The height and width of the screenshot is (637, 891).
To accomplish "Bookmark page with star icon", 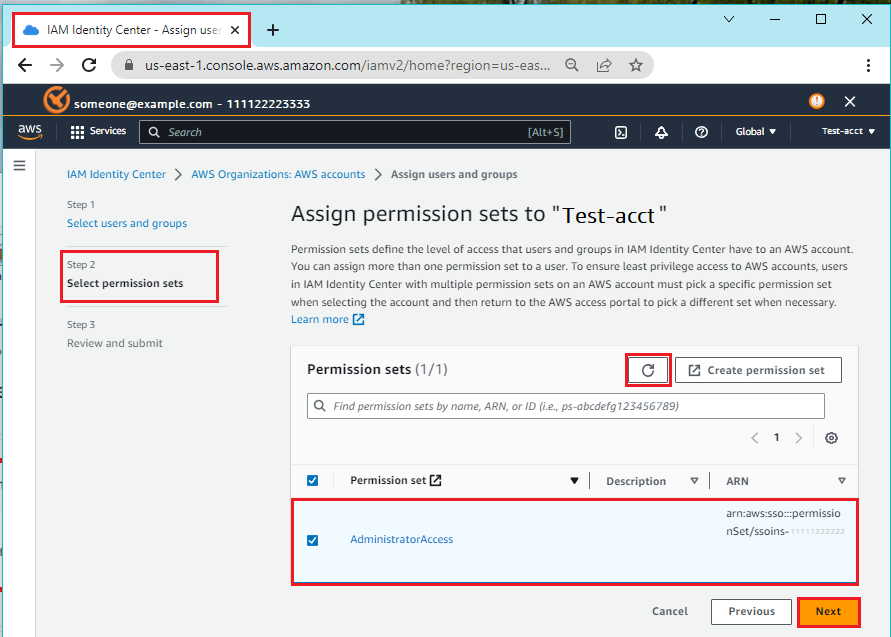I will click(x=636, y=65).
